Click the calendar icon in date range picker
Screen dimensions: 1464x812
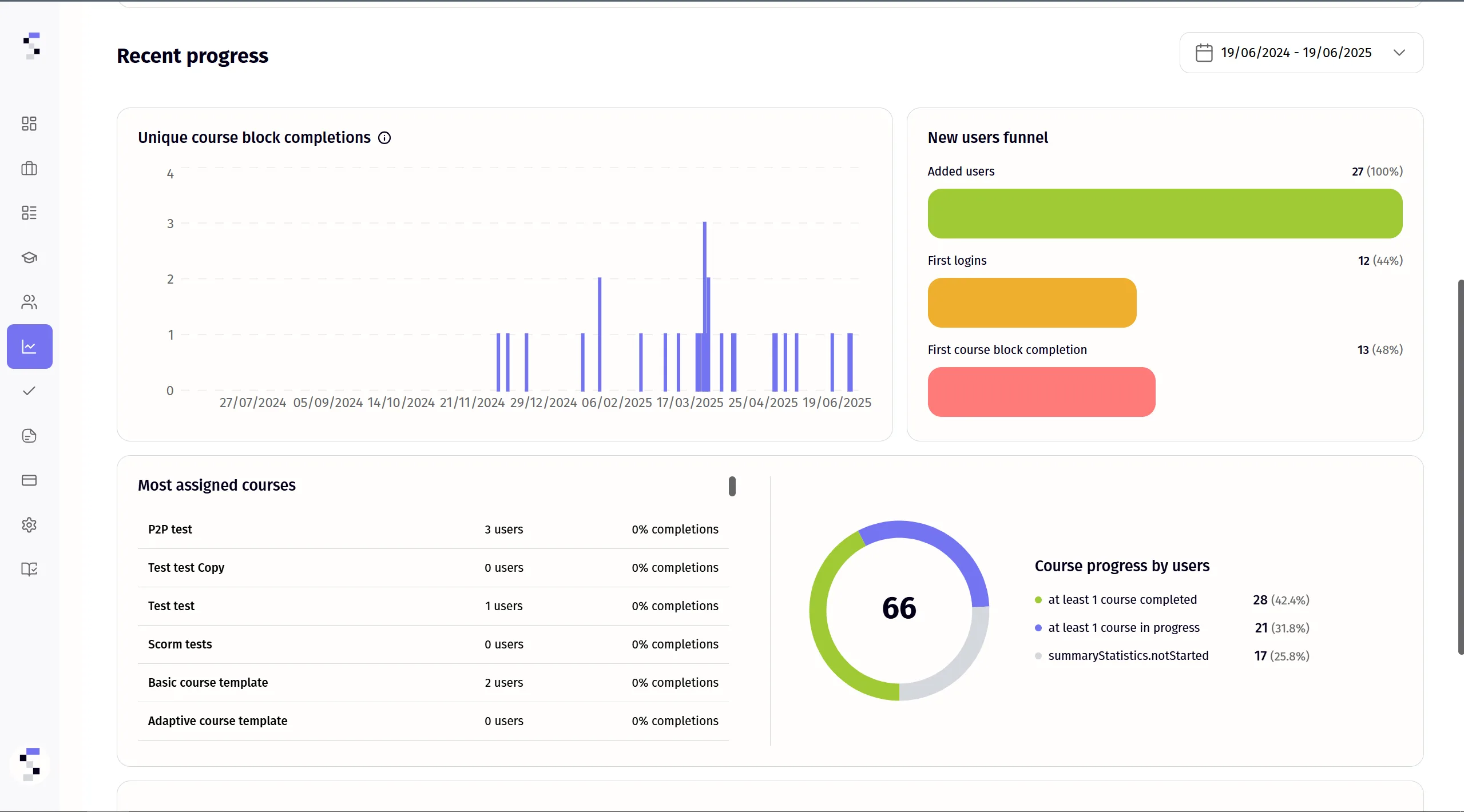pyautogui.click(x=1204, y=53)
